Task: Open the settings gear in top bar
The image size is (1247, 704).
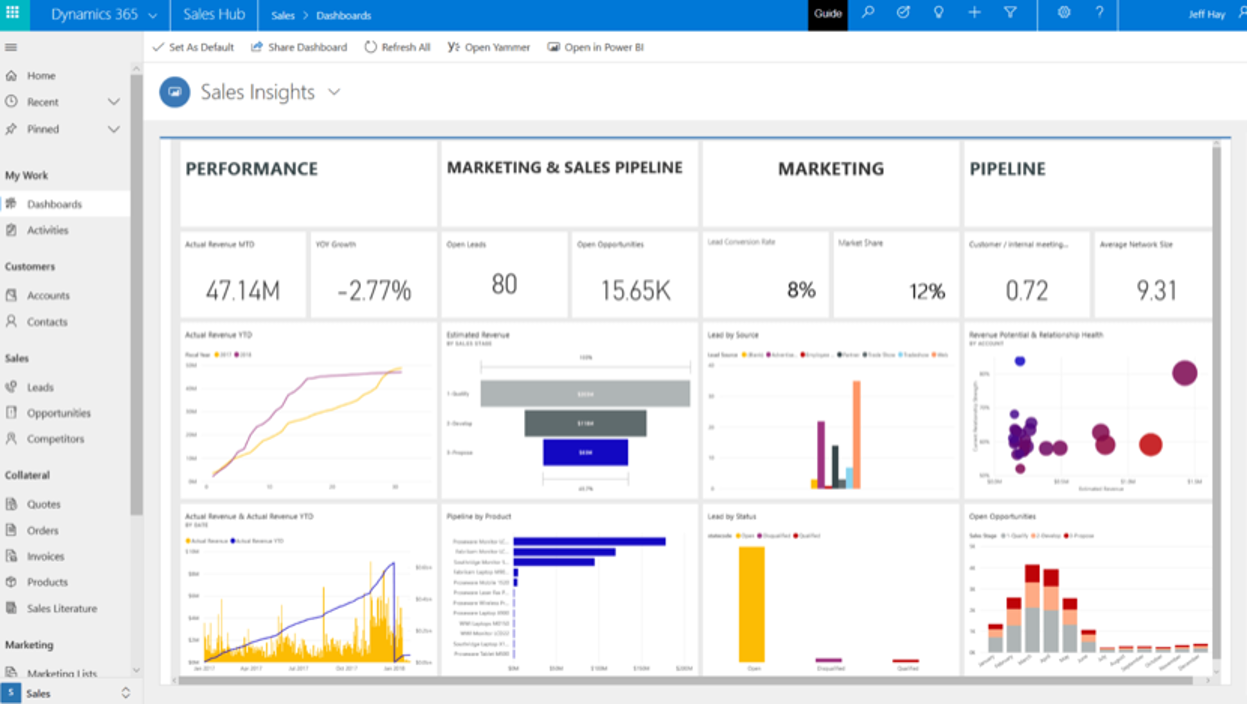Action: [x=1064, y=13]
